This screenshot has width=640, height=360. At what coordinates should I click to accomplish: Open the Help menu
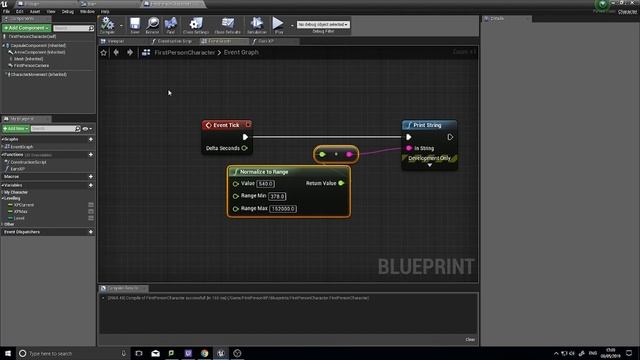(105, 11)
